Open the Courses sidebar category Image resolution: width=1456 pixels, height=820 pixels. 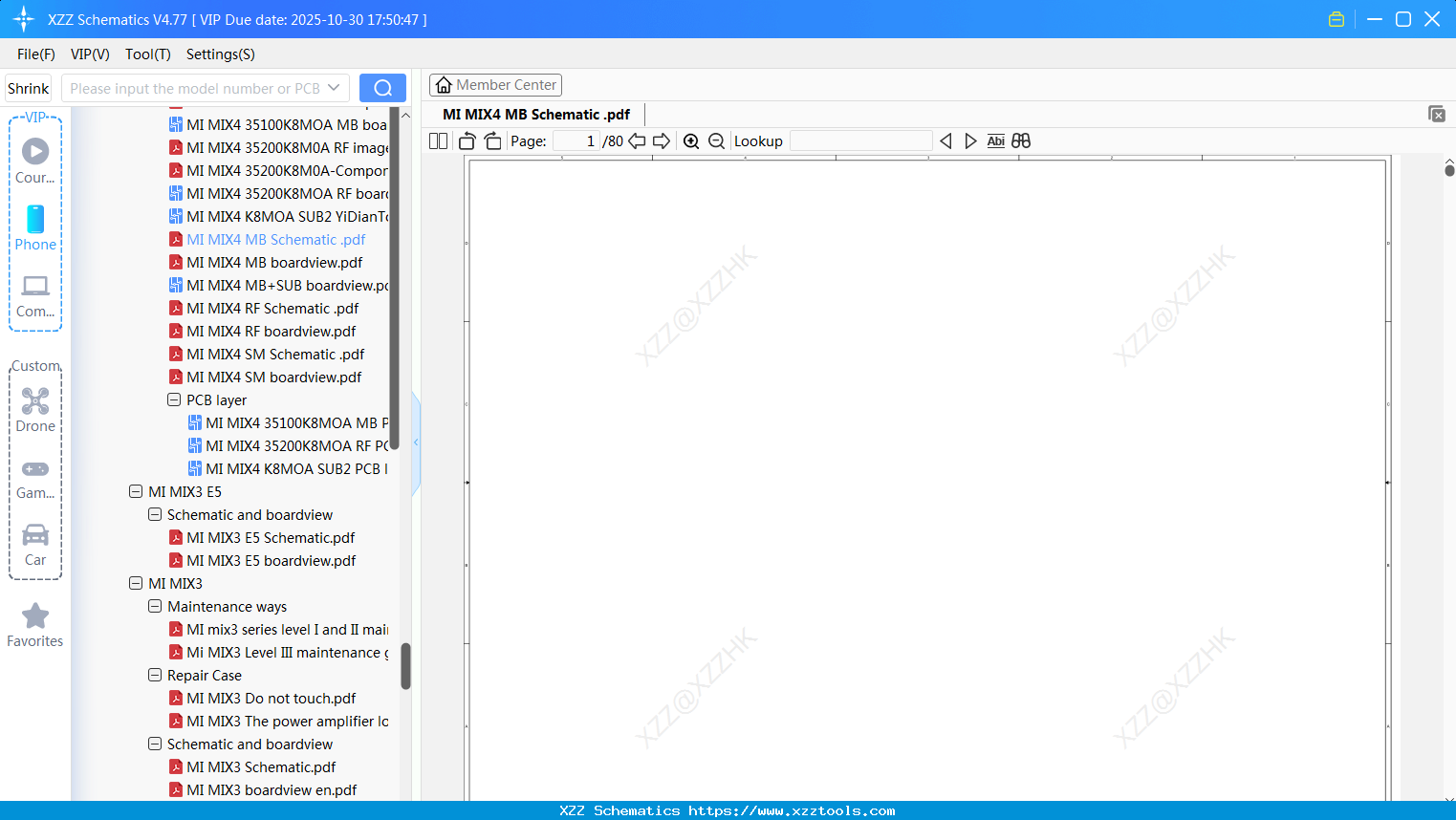pyautogui.click(x=35, y=161)
